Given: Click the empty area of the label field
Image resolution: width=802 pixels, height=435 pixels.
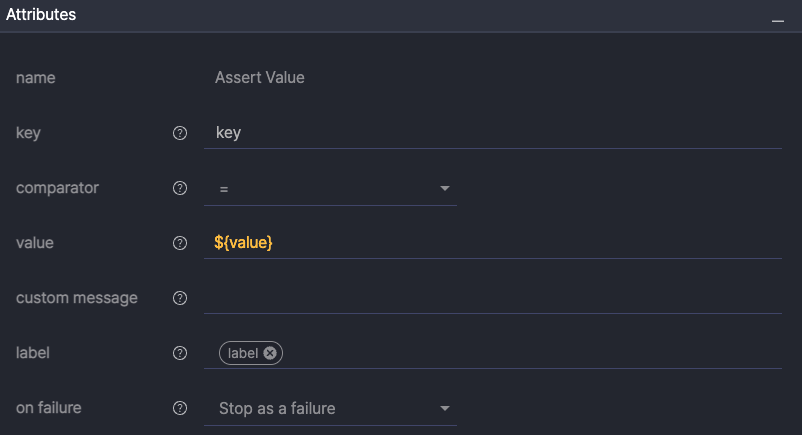Looking at the screenshot, I should pos(530,353).
